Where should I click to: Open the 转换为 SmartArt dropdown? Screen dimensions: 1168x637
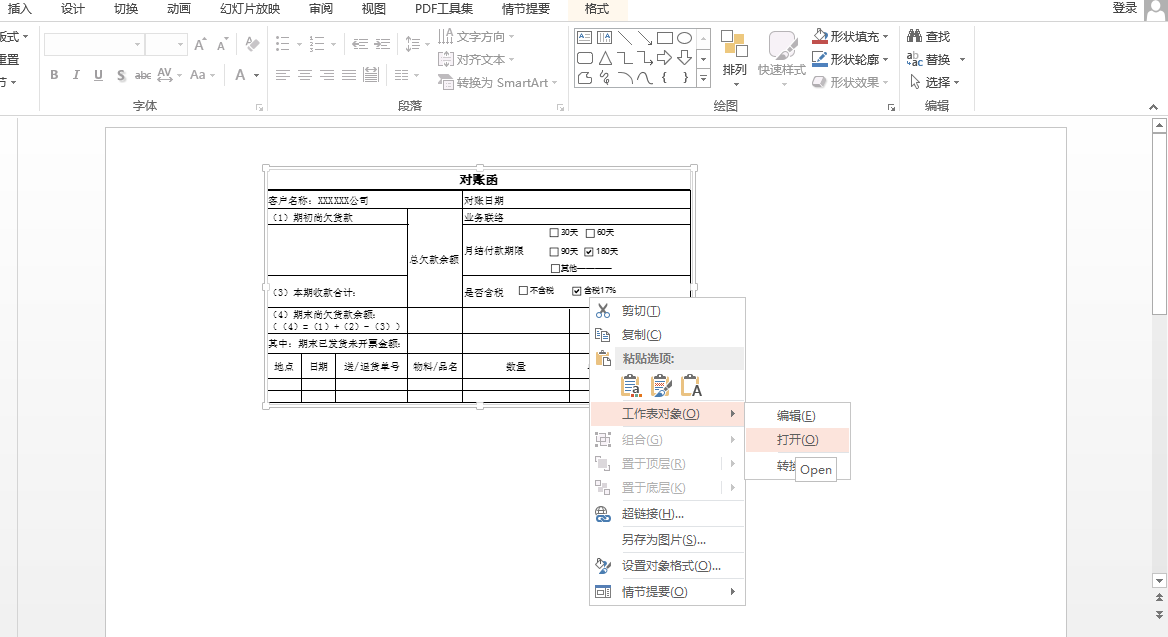(498, 83)
